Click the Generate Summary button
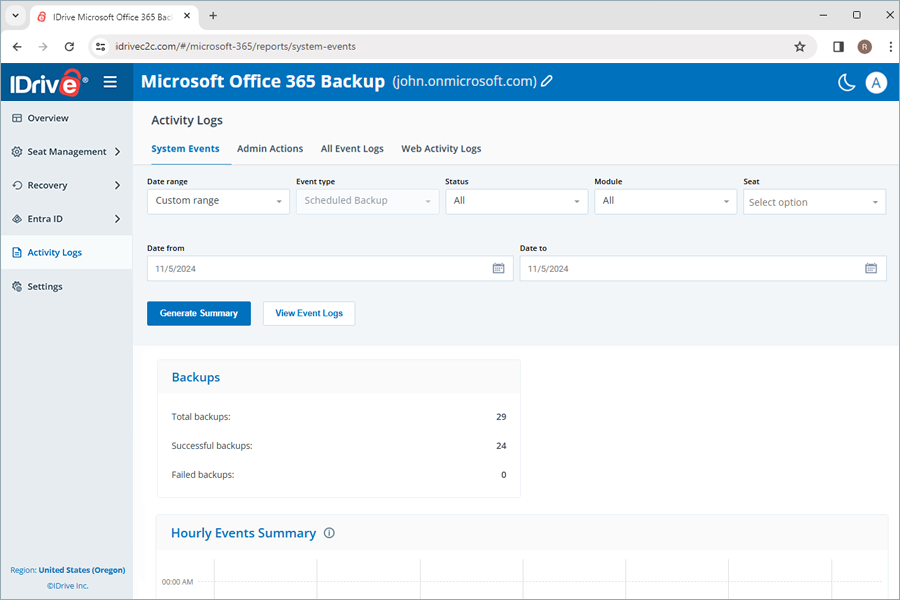The height and width of the screenshot is (600, 900). pyautogui.click(x=199, y=313)
